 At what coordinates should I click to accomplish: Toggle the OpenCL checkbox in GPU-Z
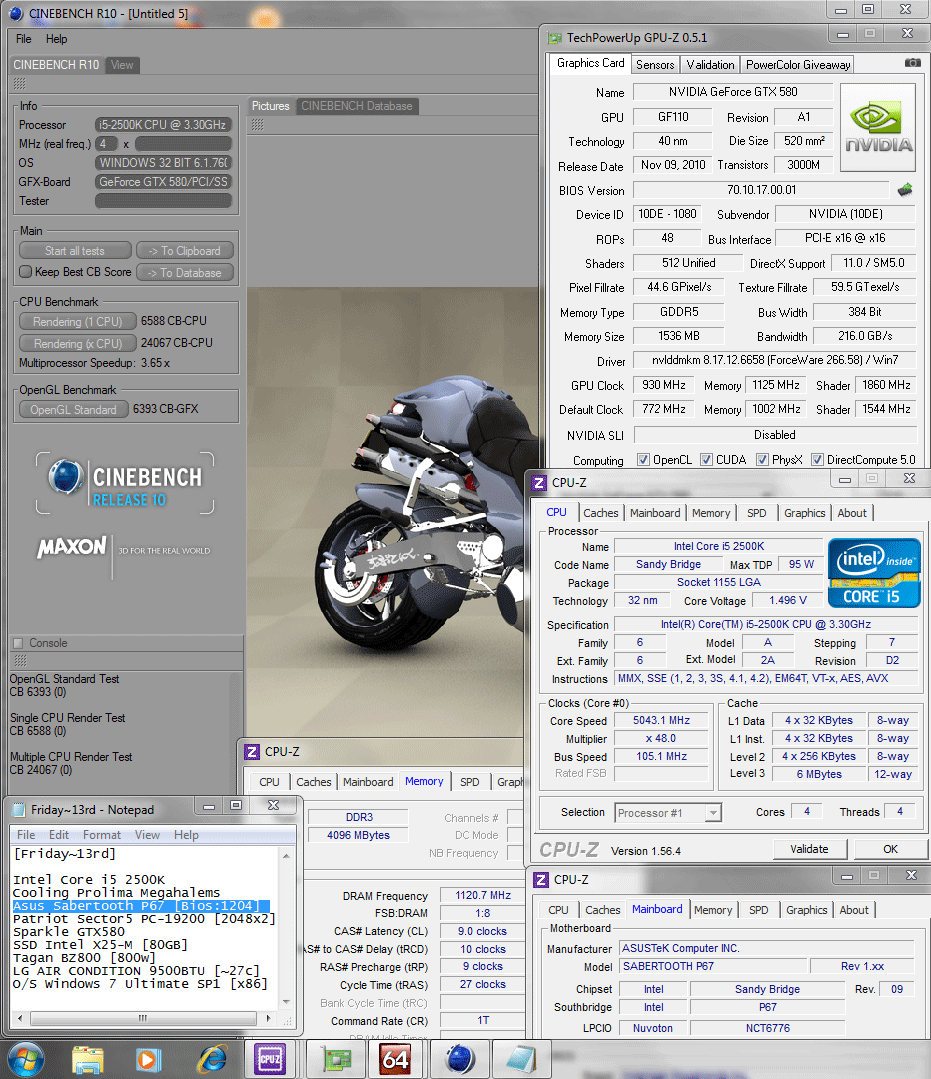[x=643, y=460]
